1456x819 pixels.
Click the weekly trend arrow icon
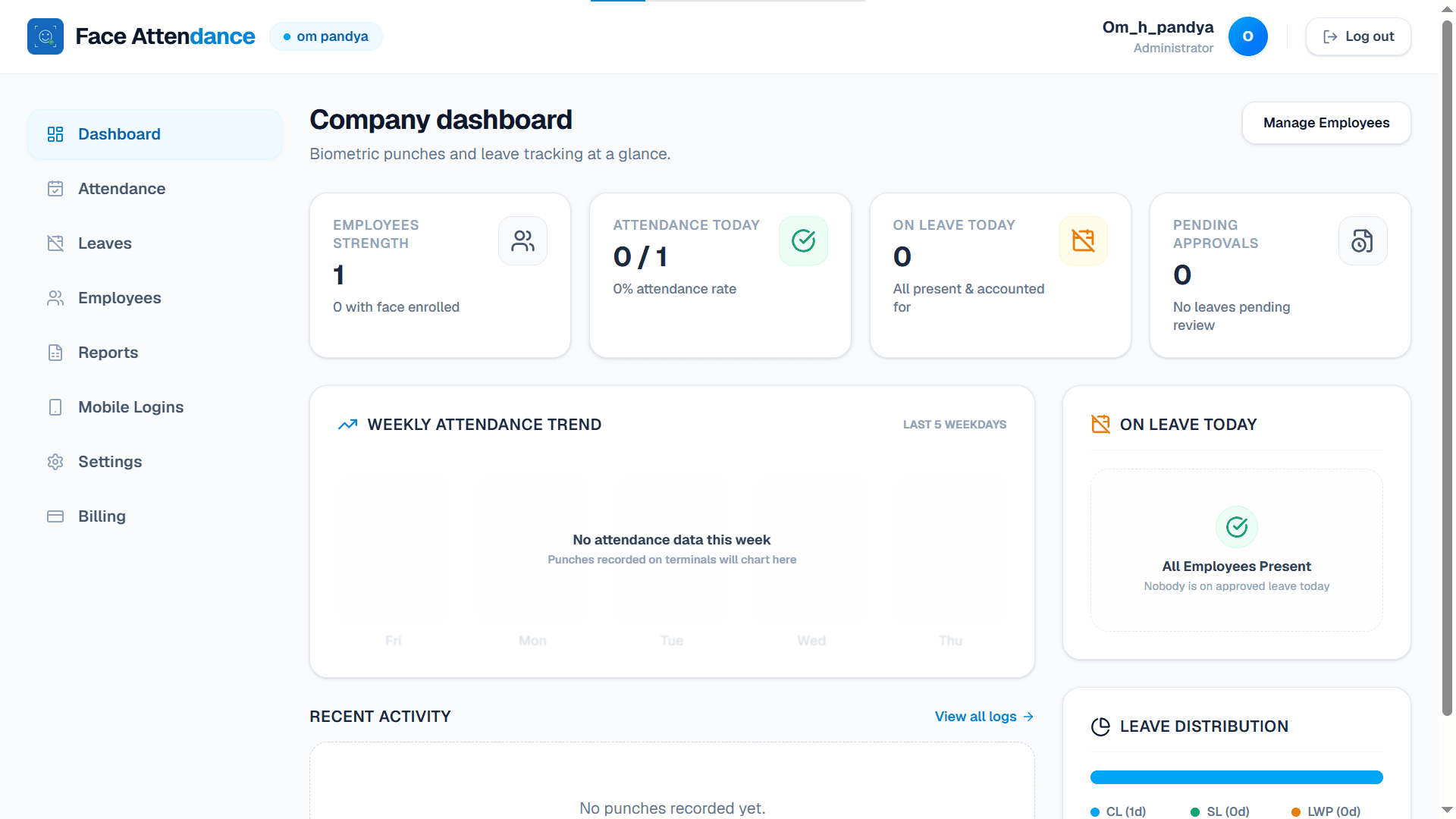coord(347,425)
